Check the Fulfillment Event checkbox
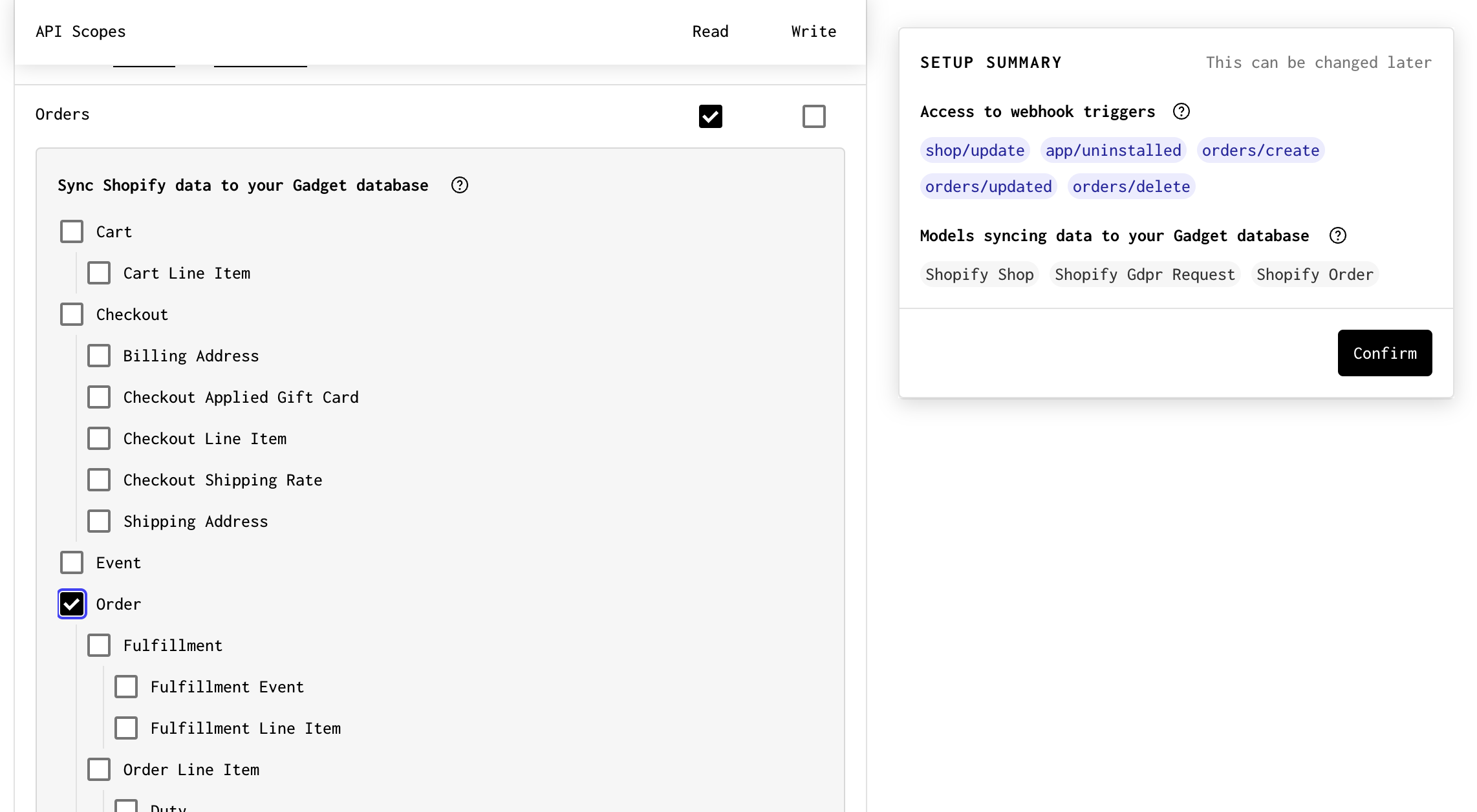The width and height of the screenshot is (1477, 812). [126, 687]
